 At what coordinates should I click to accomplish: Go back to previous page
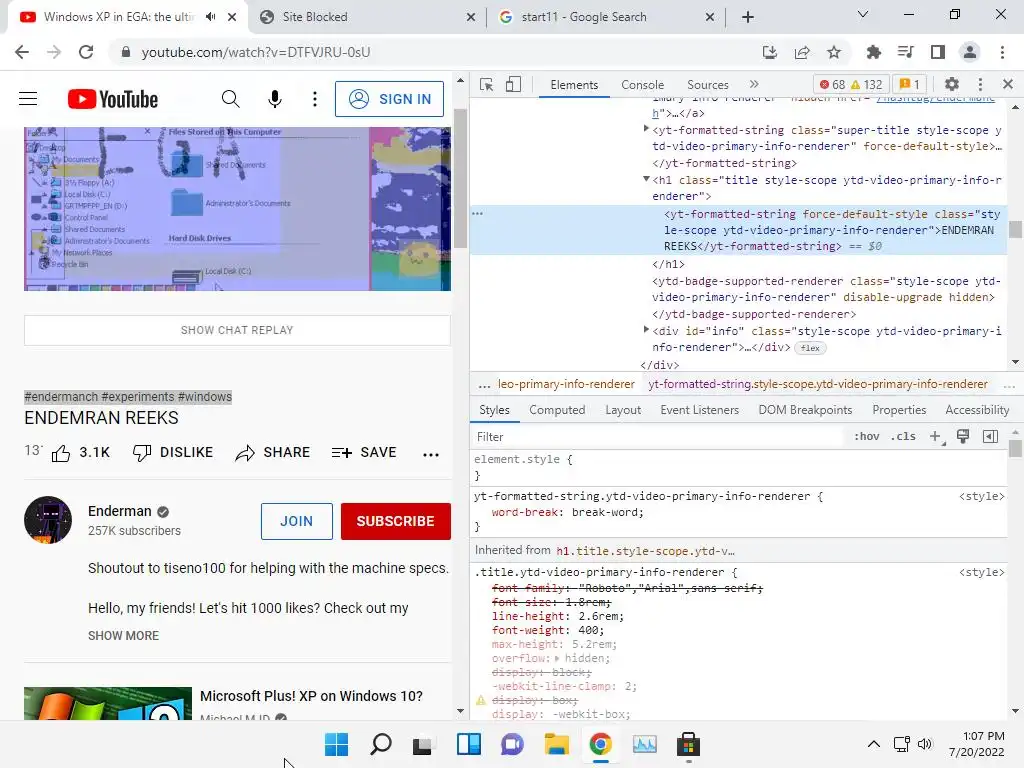point(22,52)
